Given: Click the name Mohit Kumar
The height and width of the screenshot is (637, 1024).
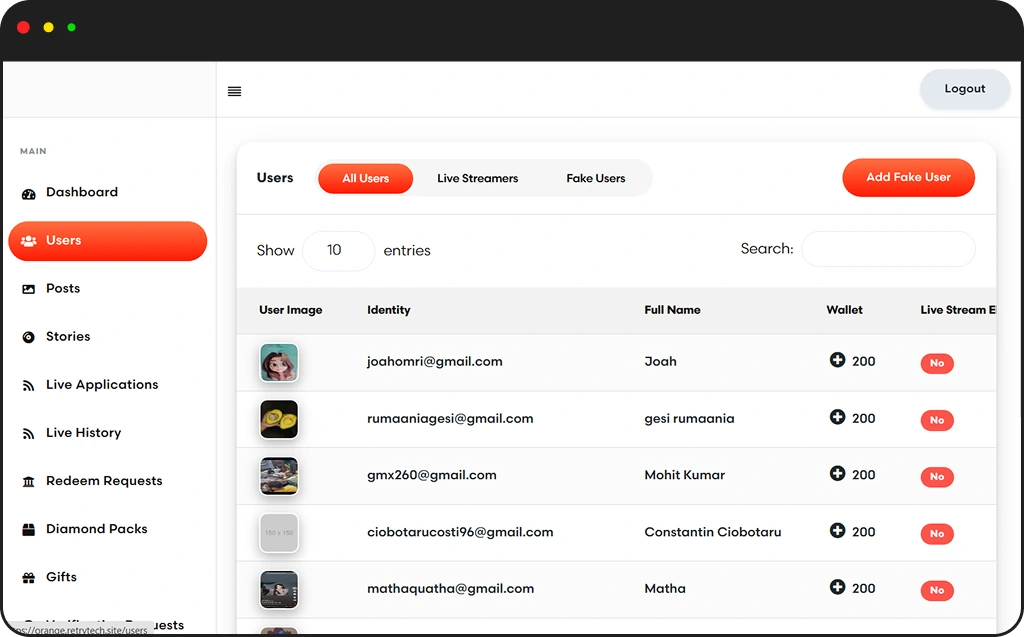Looking at the screenshot, I should click(684, 476).
